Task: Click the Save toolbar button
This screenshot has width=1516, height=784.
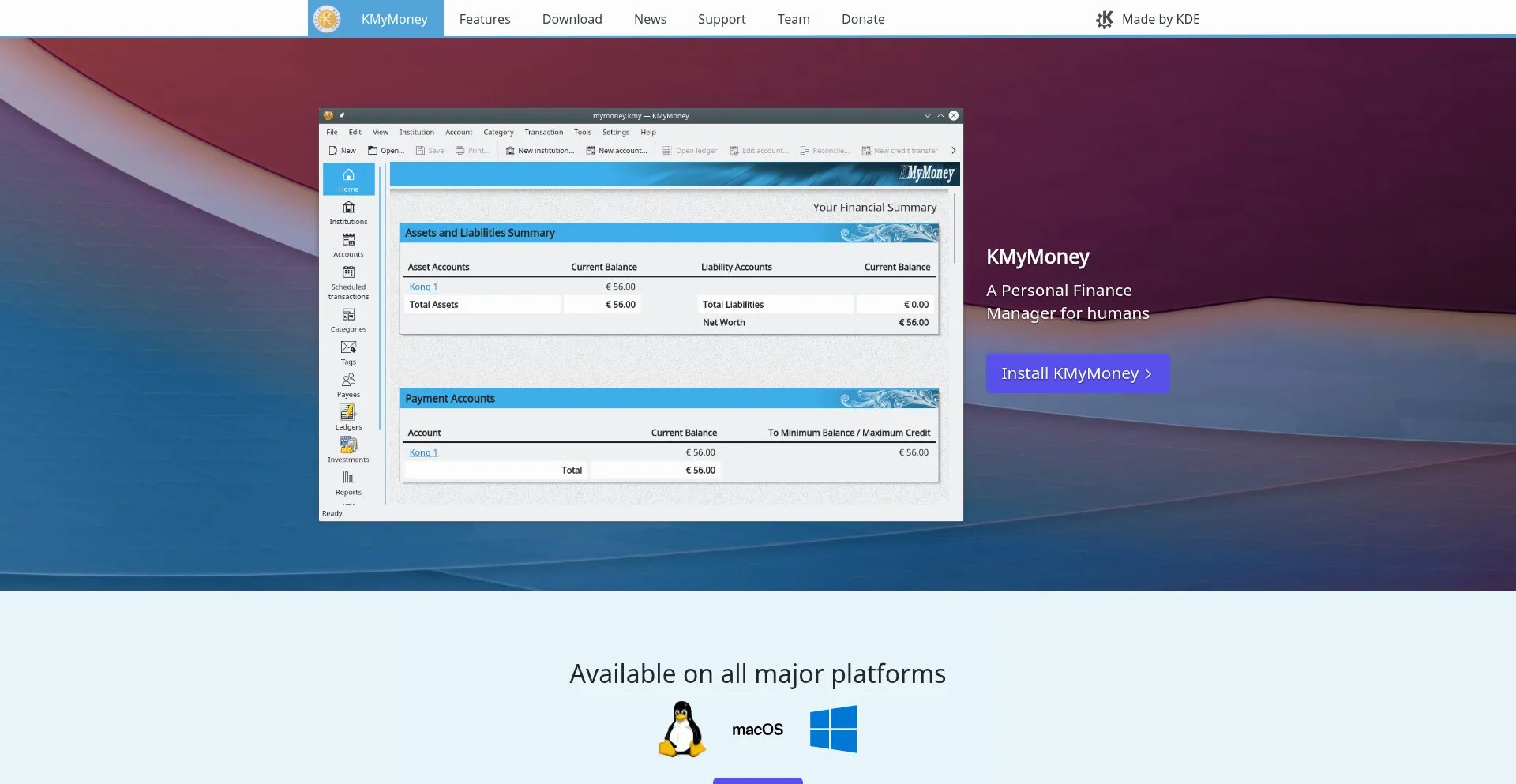Action: 430,150
